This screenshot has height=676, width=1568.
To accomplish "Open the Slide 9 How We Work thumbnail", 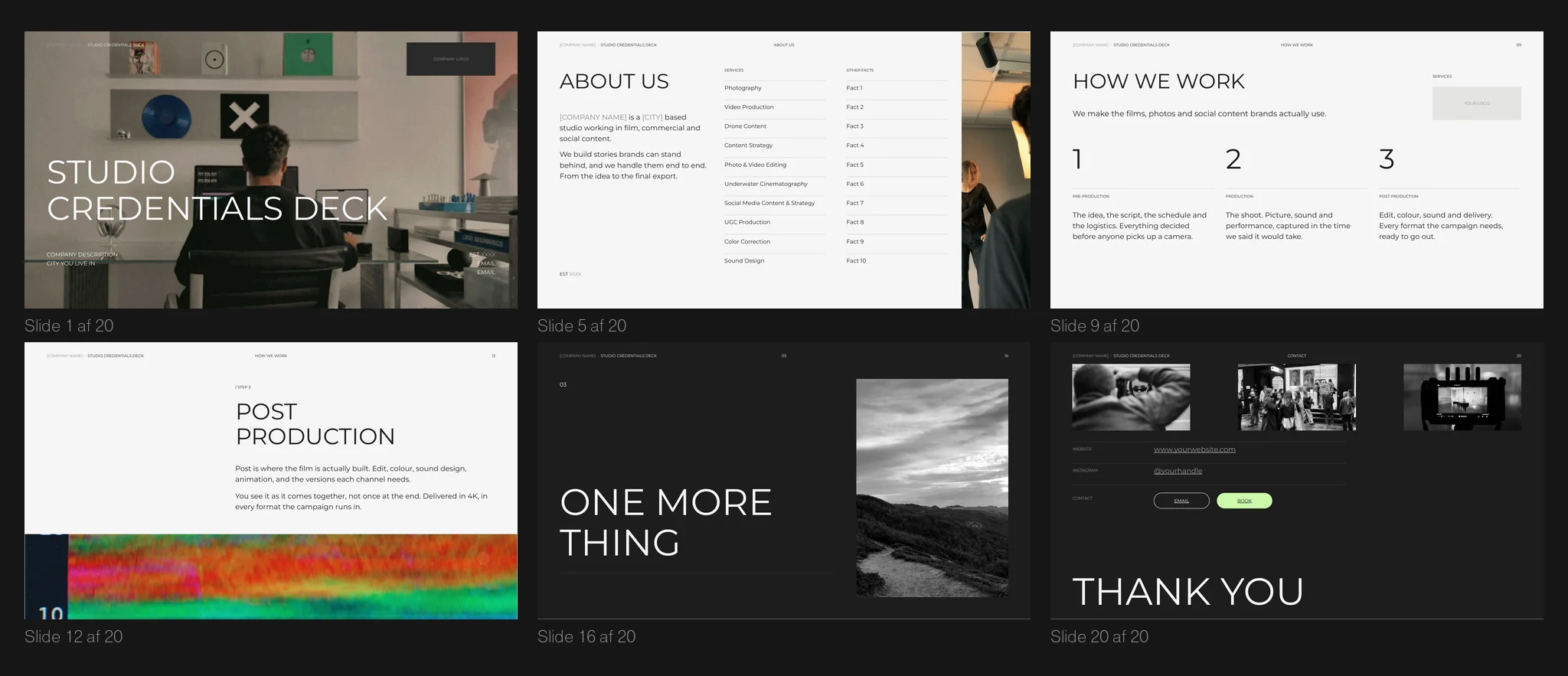I will click(1297, 170).
